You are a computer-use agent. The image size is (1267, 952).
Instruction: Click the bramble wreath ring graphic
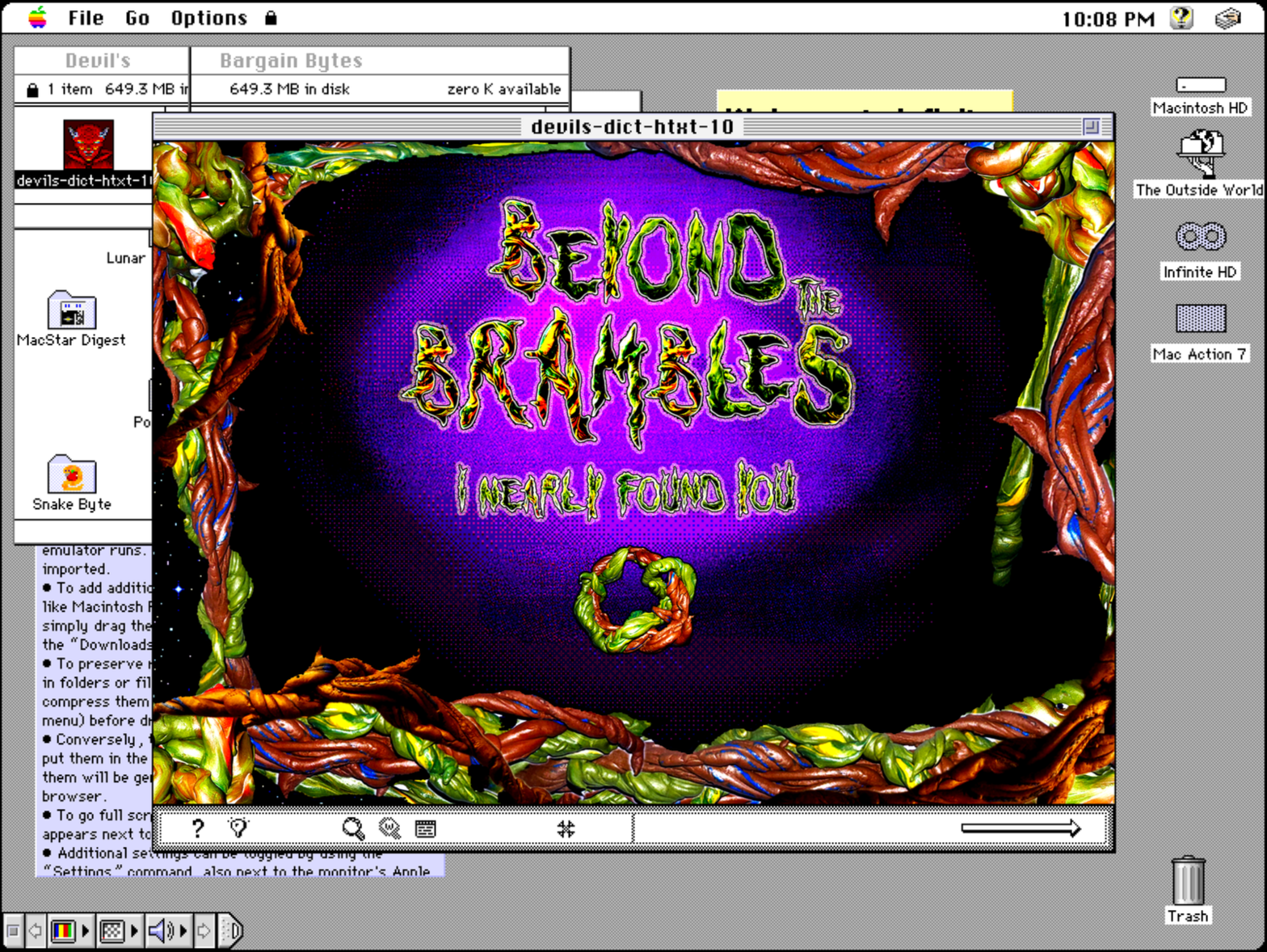635,599
